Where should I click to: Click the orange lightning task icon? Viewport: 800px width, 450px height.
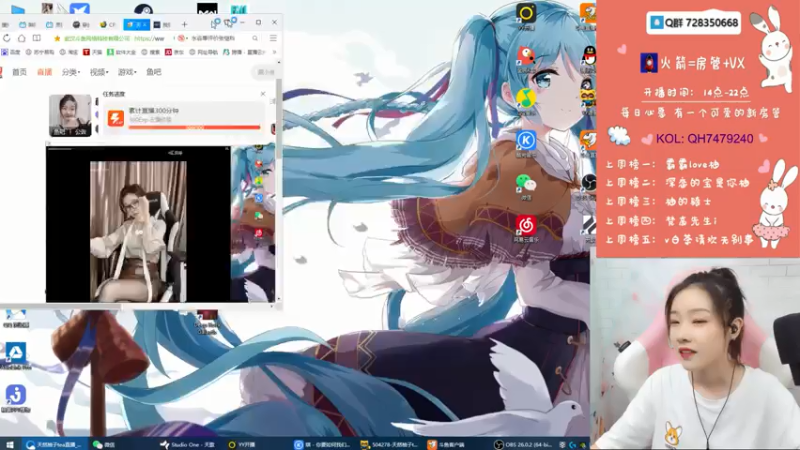point(116,119)
